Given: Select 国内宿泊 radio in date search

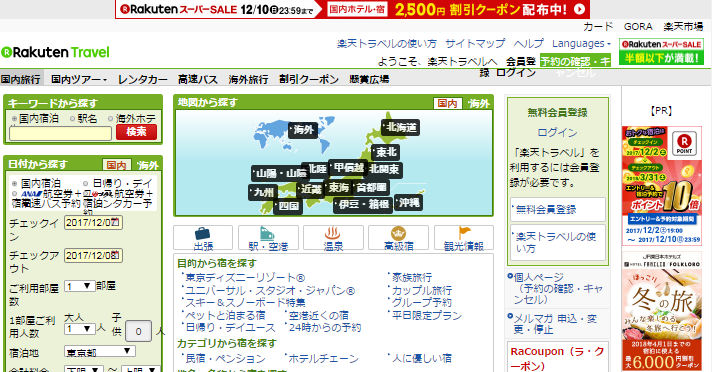Looking at the screenshot, I should coord(15,184).
